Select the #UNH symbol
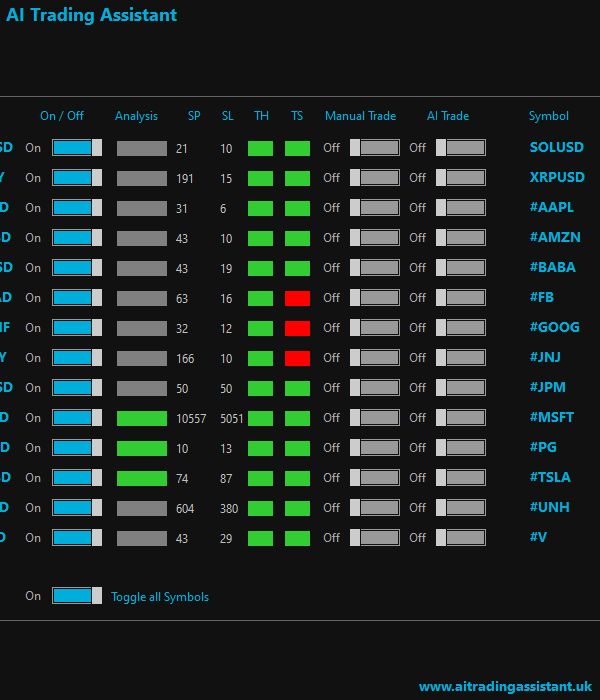This screenshot has width=600, height=700. 549,507
